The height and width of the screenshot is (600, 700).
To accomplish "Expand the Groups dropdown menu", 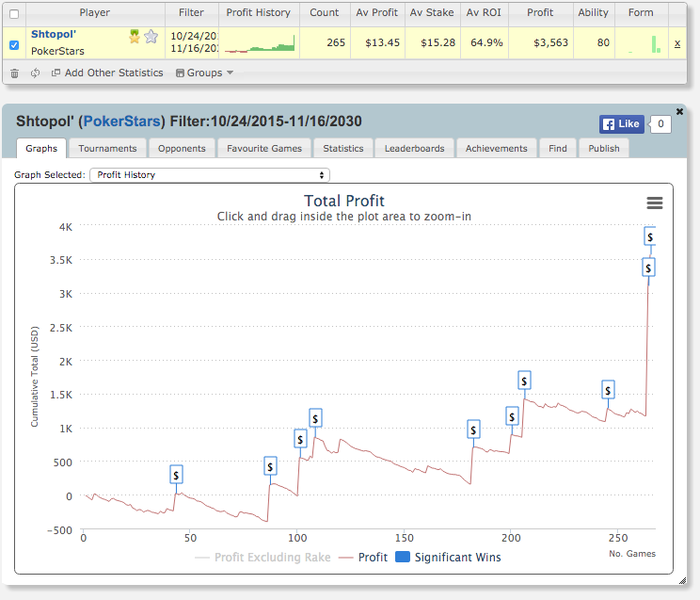I will [204, 73].
